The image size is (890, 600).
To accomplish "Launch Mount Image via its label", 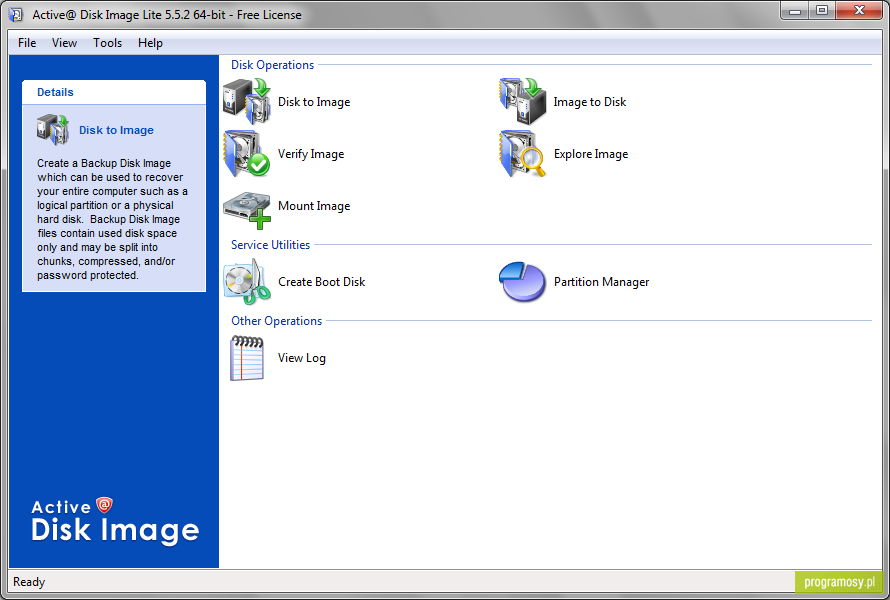I will point(314,206).
